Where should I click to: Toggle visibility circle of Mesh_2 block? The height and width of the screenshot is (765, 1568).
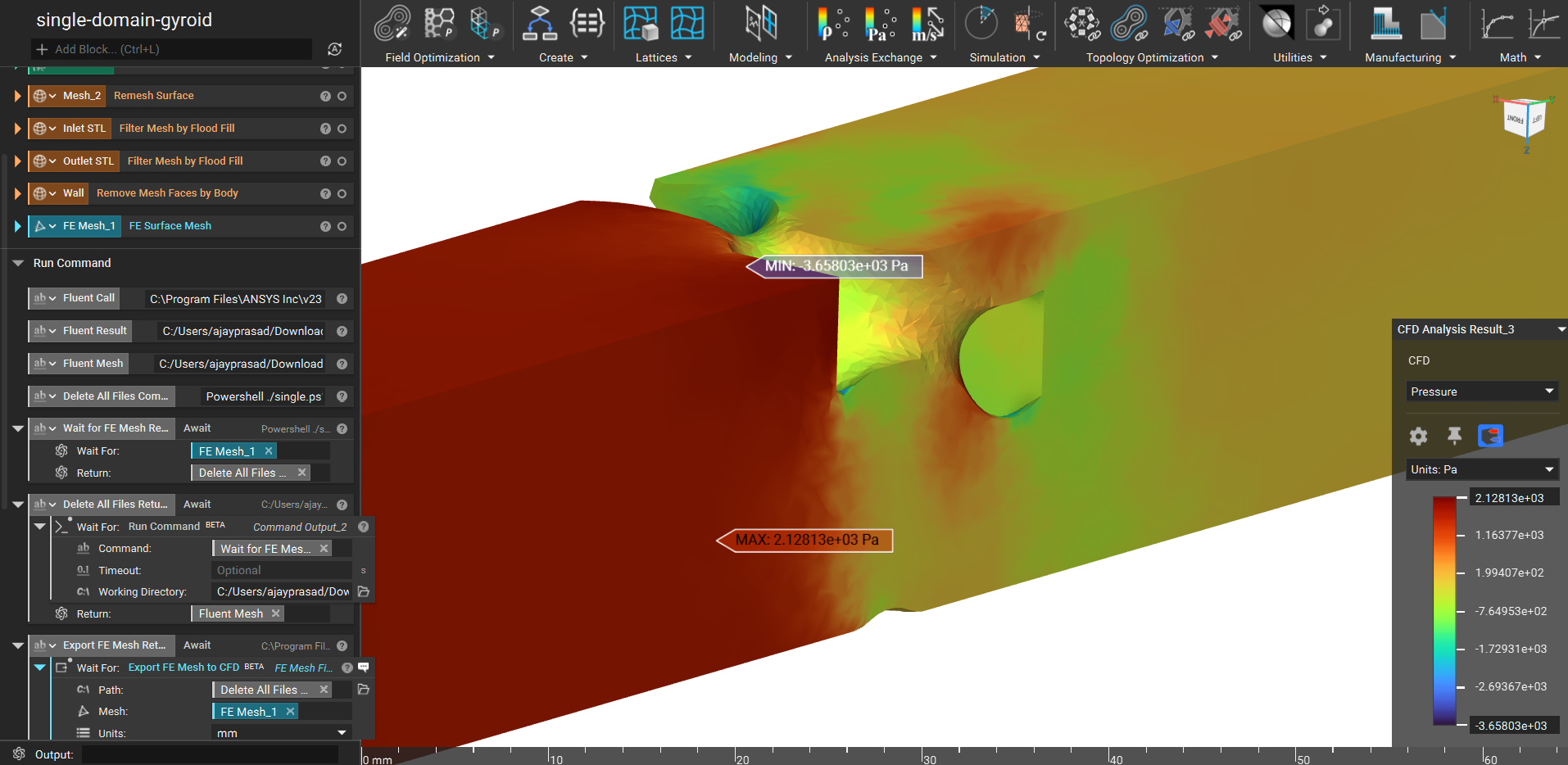(x=342, y=97)
